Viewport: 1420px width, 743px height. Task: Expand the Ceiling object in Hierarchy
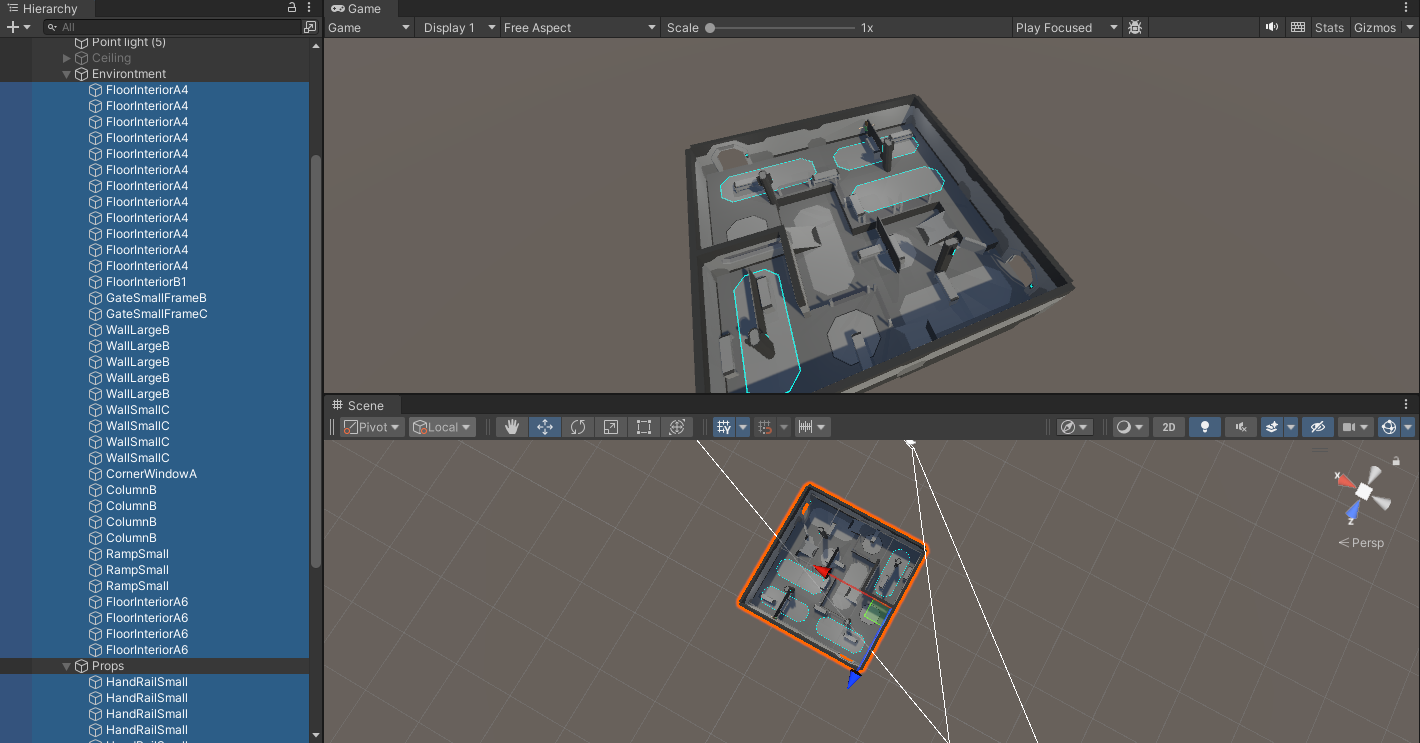click(67, 58)
